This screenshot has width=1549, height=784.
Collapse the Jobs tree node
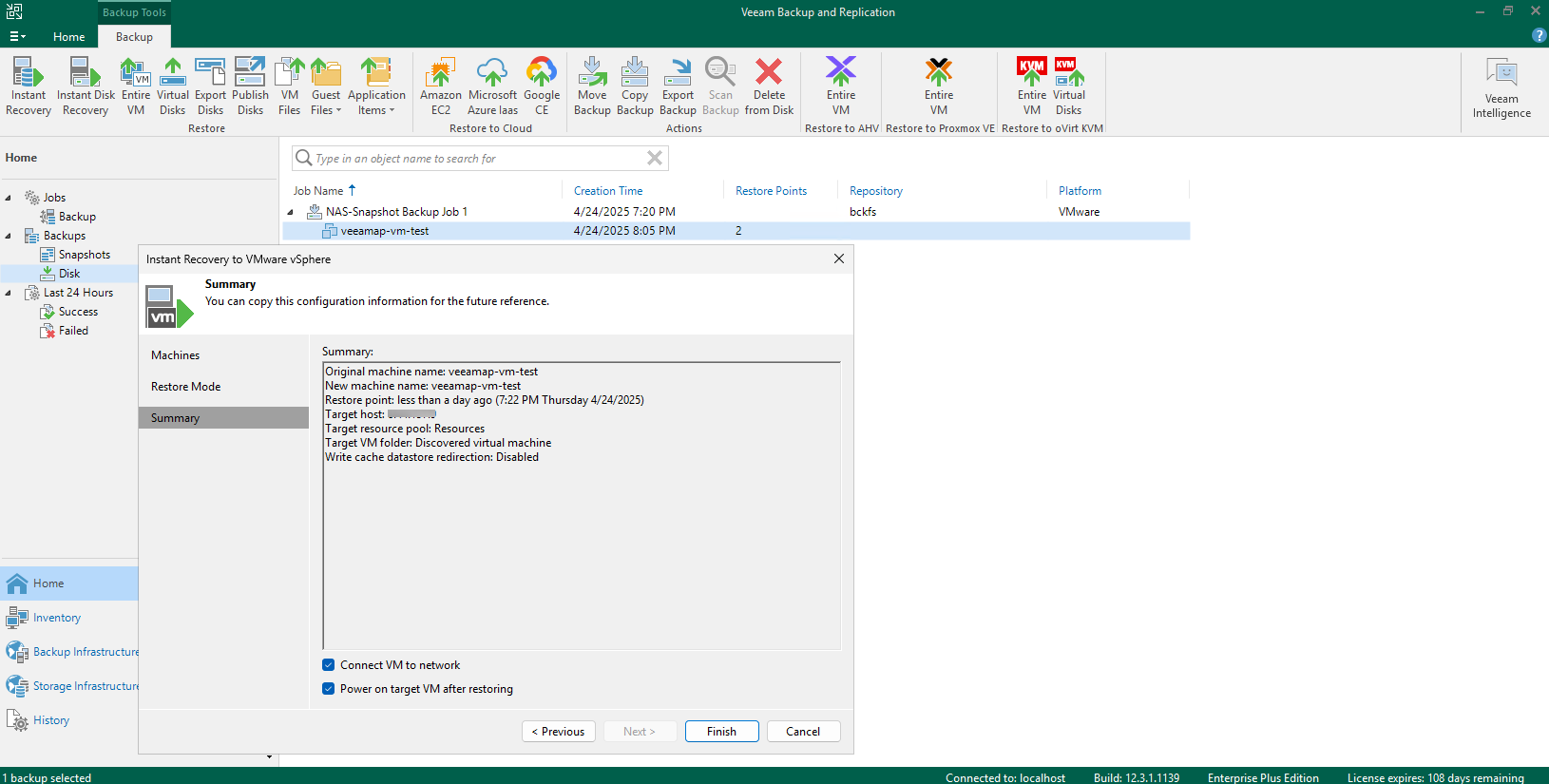click(9, 198)
